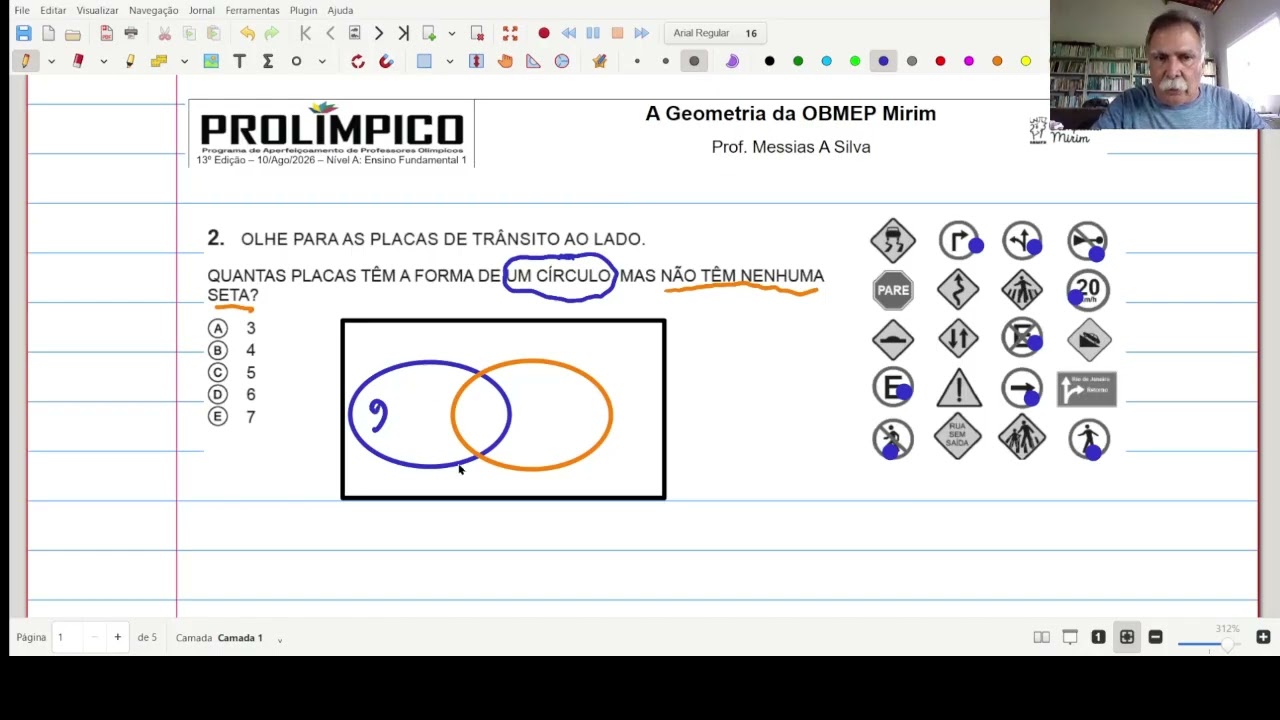This screenshot has width=1280, height=720.
Task: Create a new document
Action: tap(48, 33)
